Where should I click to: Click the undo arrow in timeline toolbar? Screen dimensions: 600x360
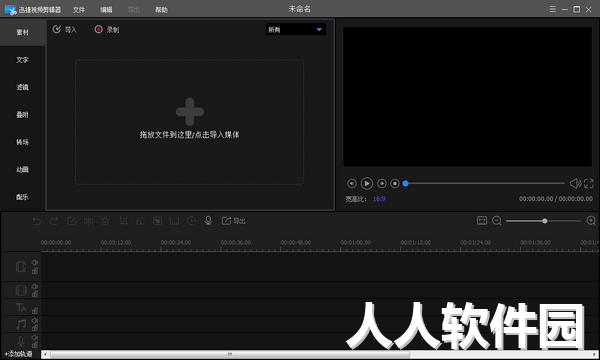click(x=36, y=221)
